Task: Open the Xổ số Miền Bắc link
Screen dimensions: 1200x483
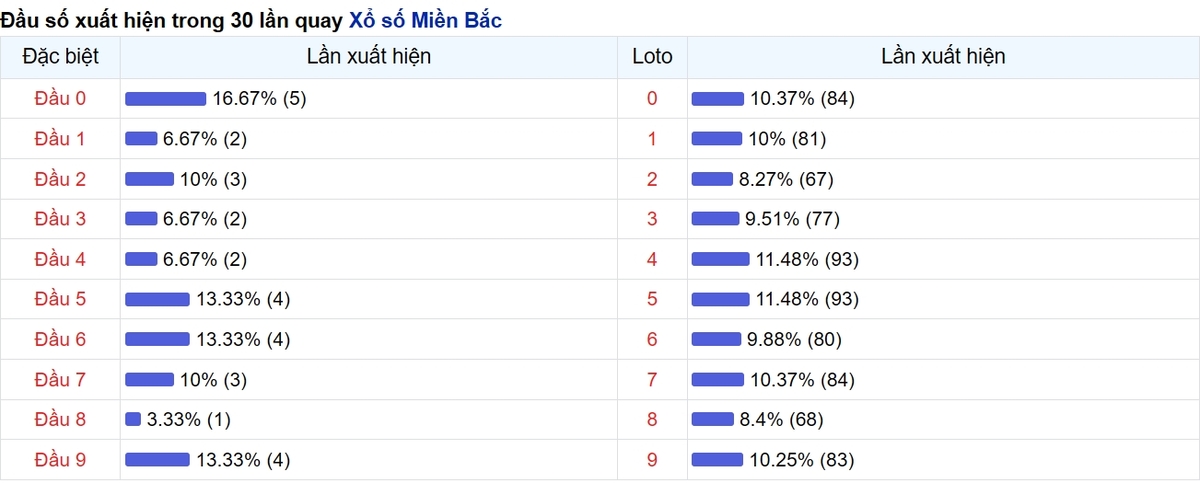Action: tap(425, 19)
